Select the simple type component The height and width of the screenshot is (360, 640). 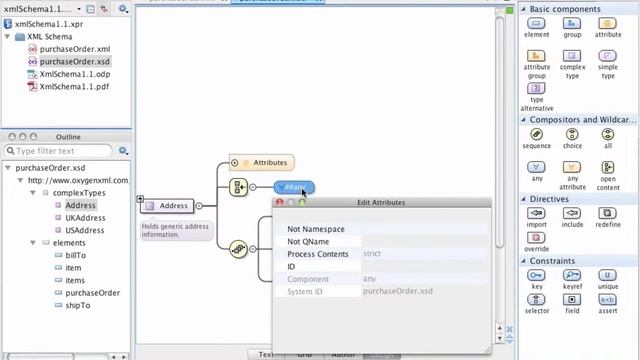(x=607, y=56)
